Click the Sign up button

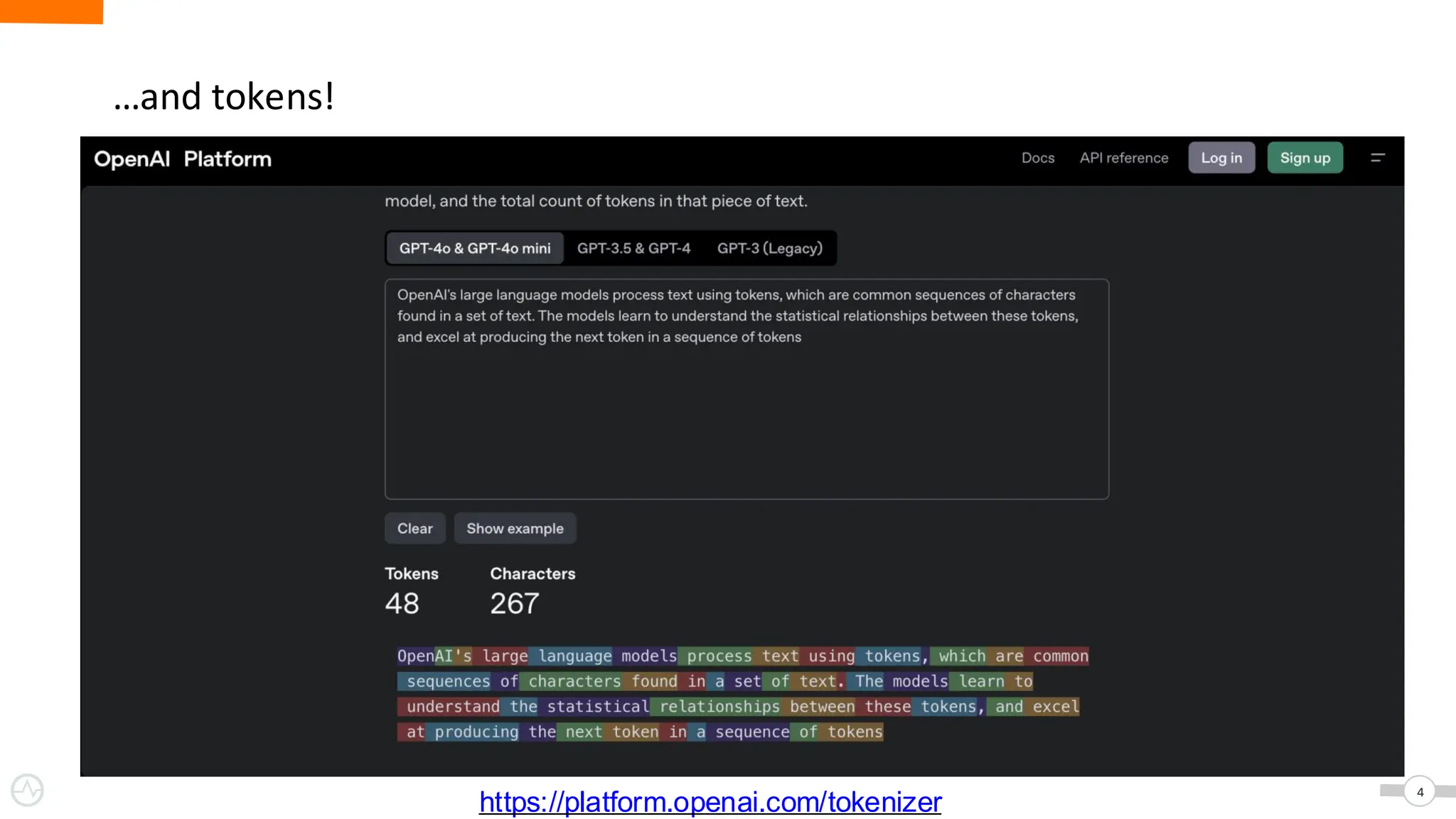[x=1305, y=158]
